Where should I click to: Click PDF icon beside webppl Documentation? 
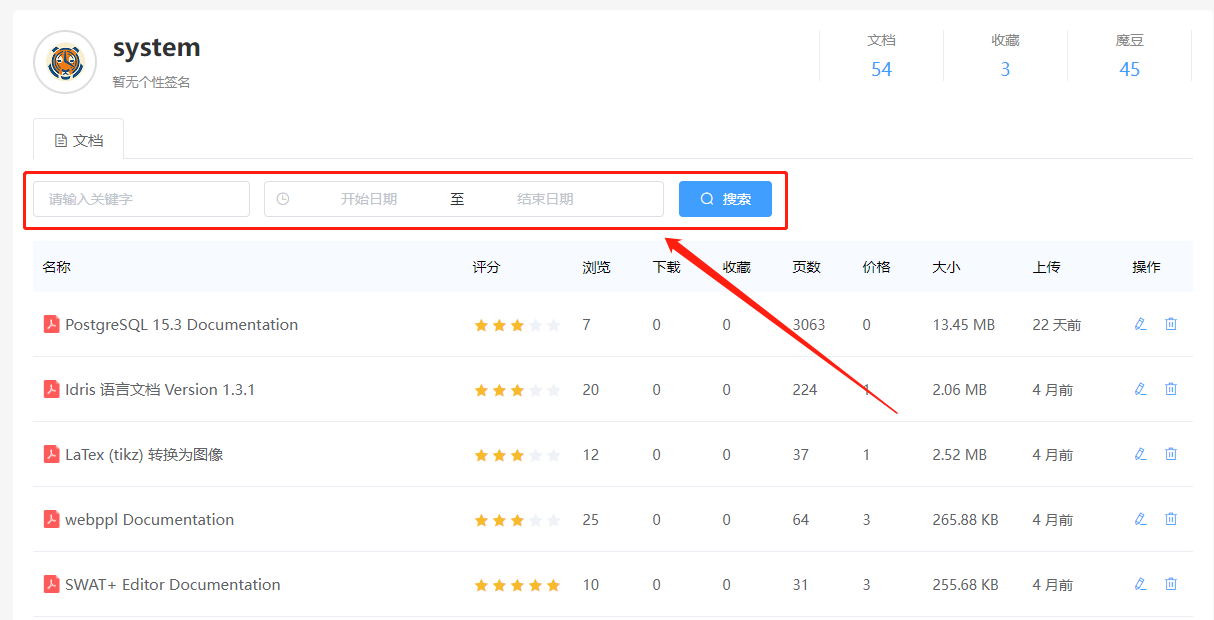[x=51, y=519]
